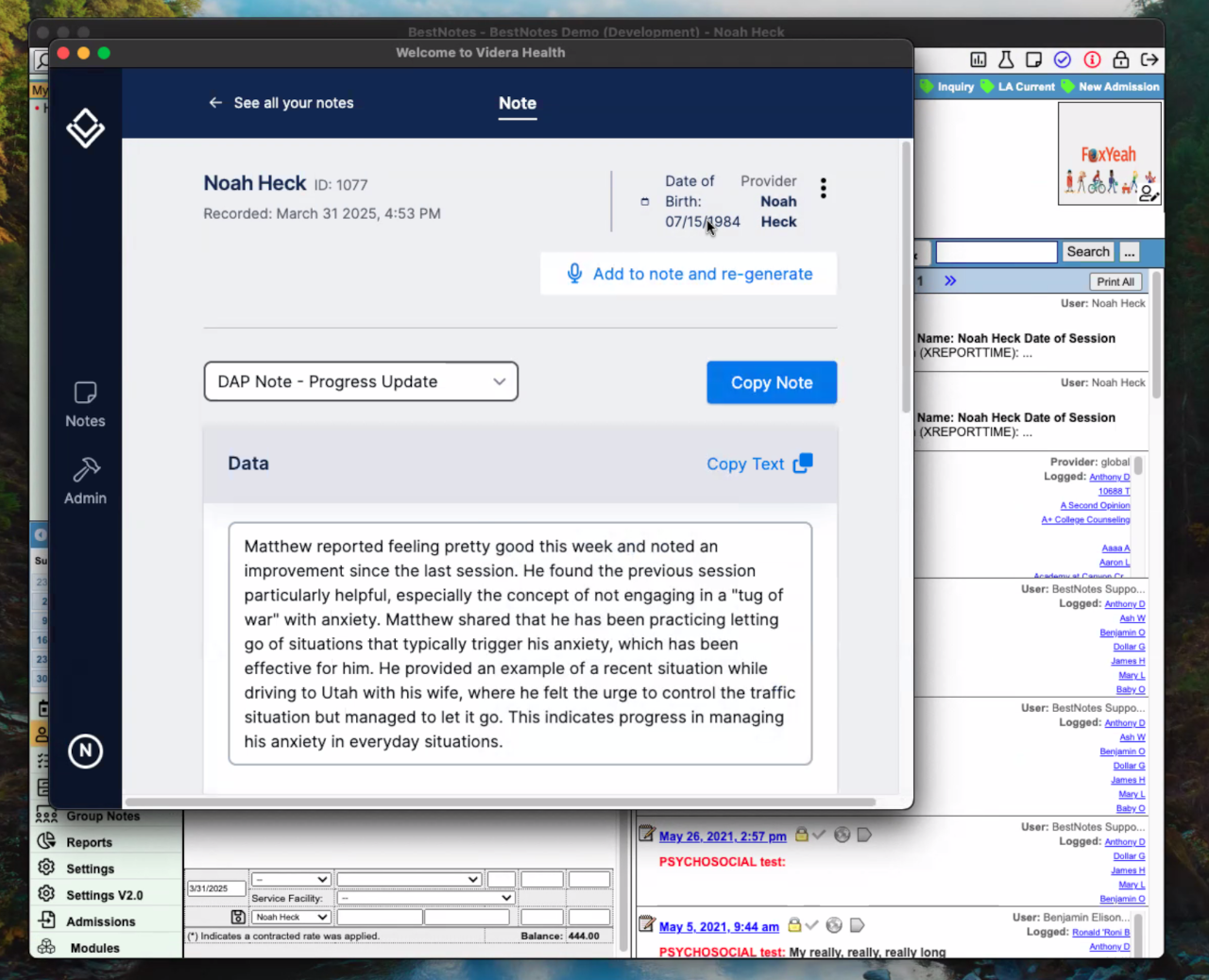Click horizontal scrollbar at Videra window bottom
This screenshot has height=980, width=1209.
[x=501, y=803]
